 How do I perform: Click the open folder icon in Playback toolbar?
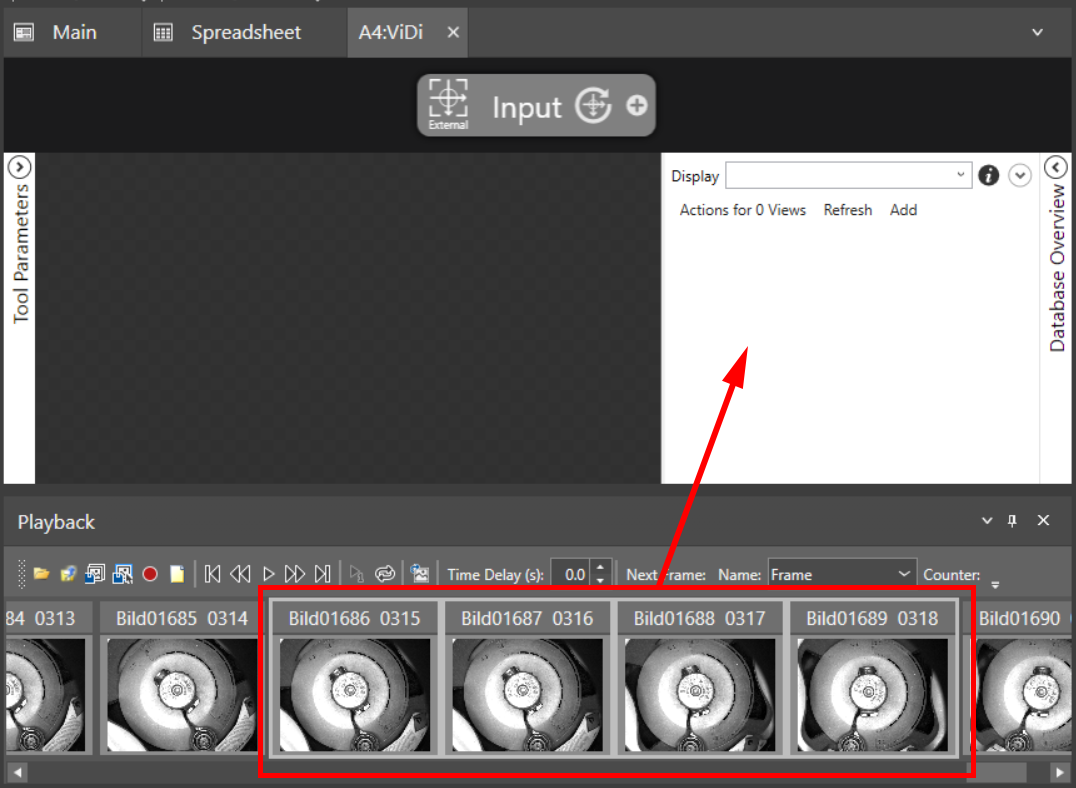[41, 574]
